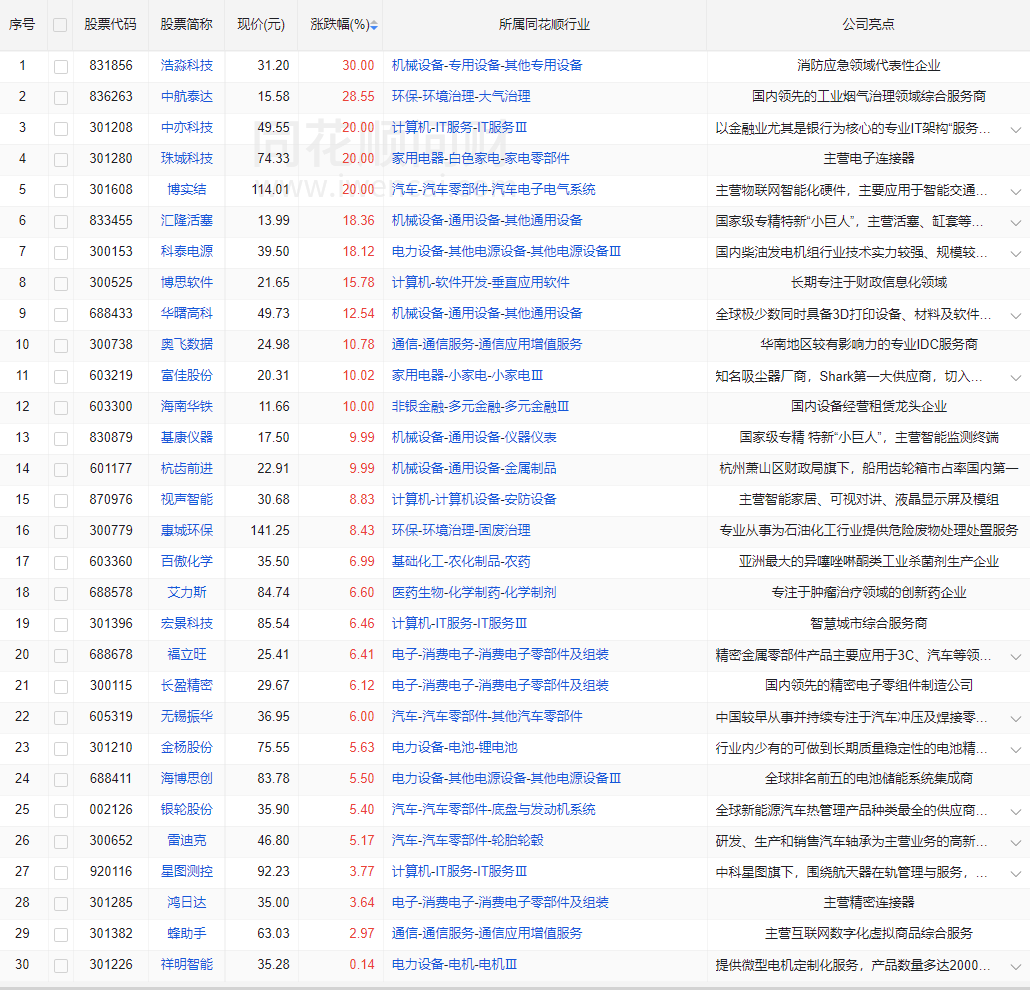
Task: Open industry link 电力设备-电机-电机Ⅲ
Action: (454, 964)
